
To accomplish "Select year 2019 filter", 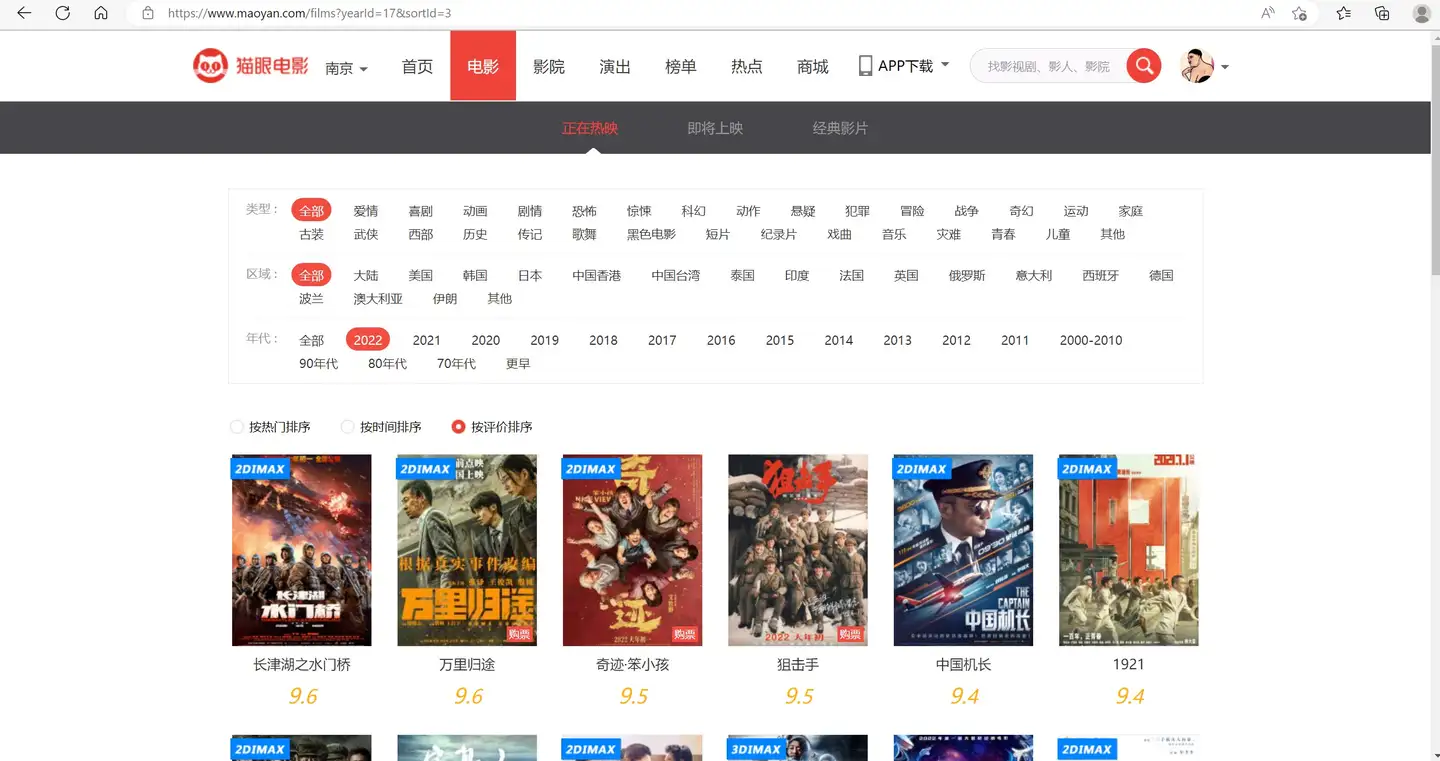I will pos(545,340).
